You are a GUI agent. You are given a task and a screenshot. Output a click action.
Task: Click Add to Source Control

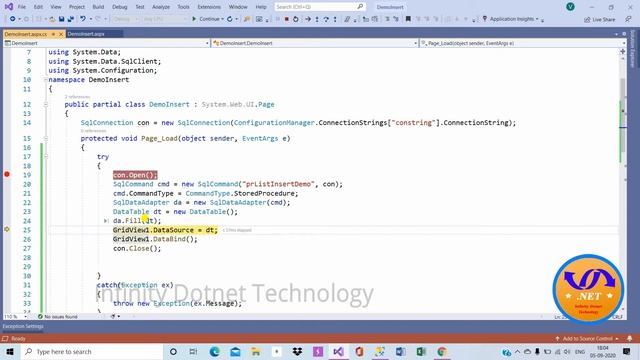[x=587, y=339]
